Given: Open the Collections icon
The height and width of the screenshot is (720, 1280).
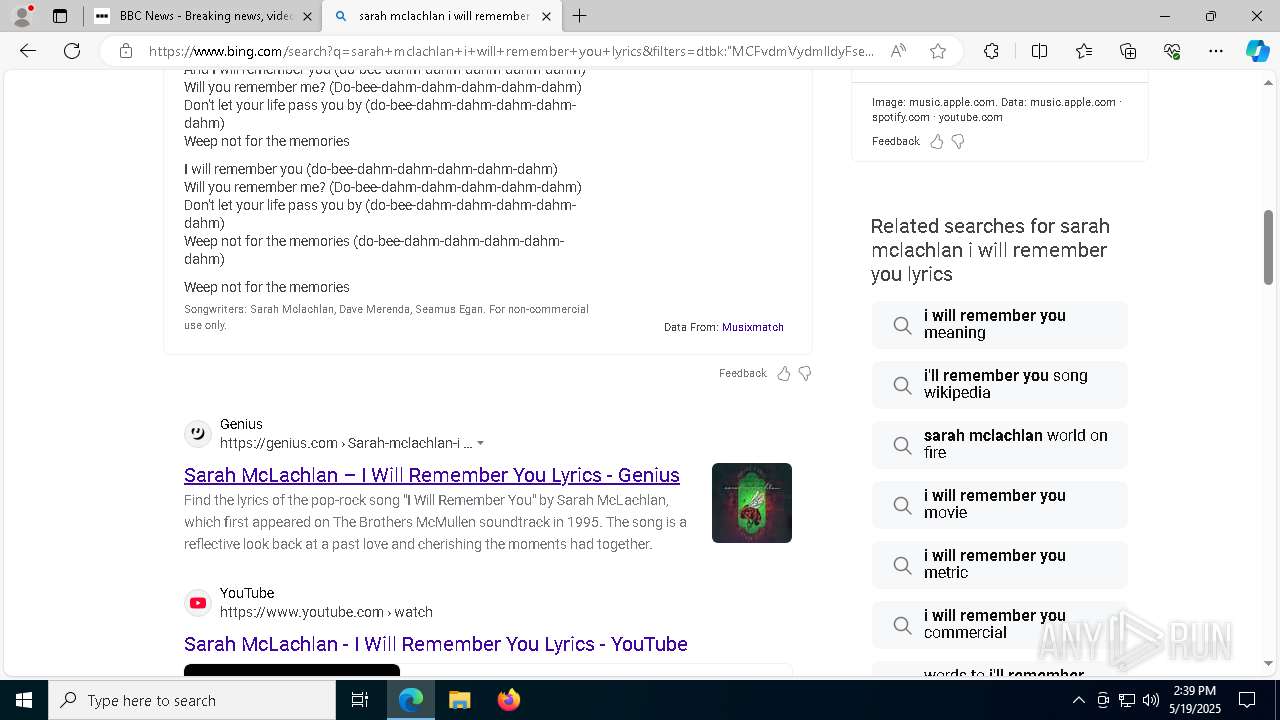Looking at the screenshot, I should pos(1128,51).
